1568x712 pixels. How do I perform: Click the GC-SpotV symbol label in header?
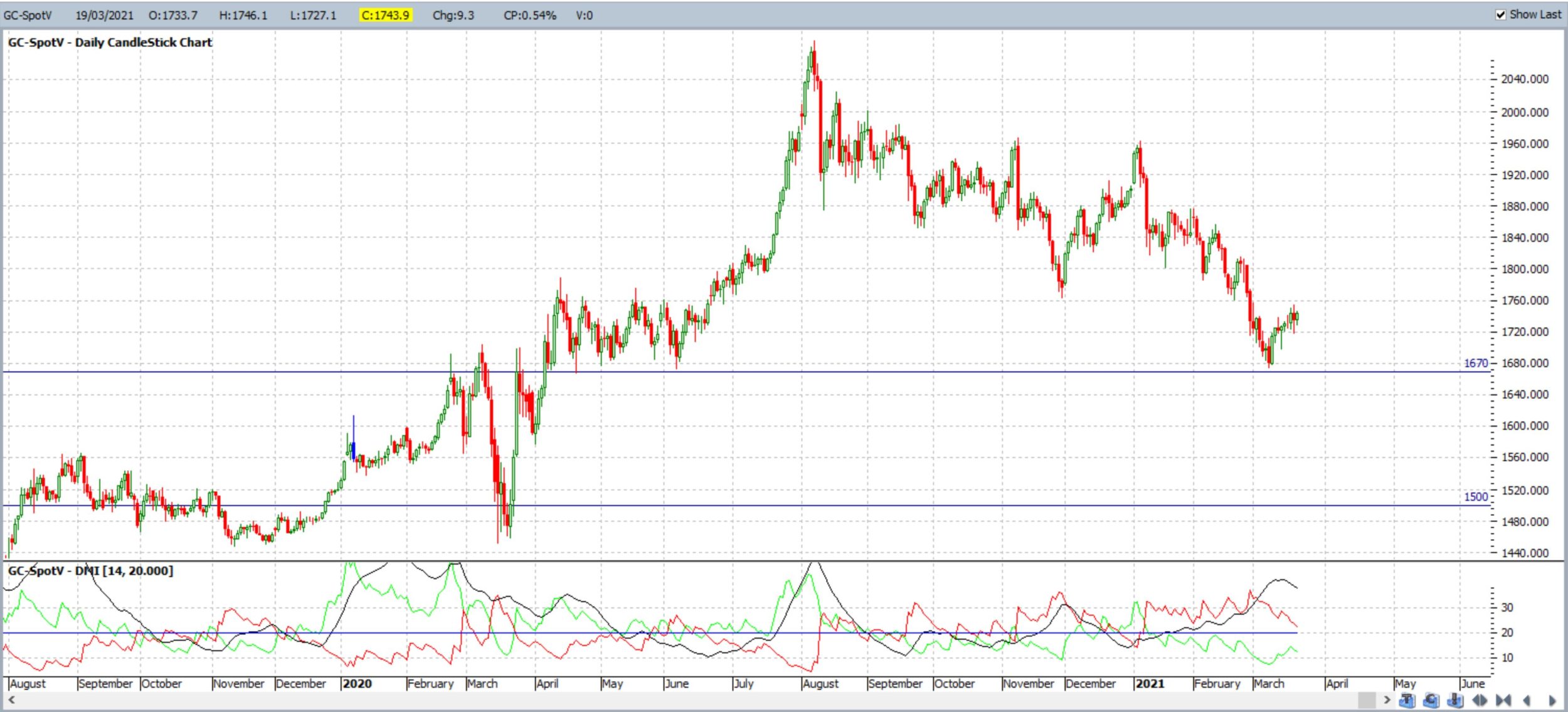click(x=28, y=15)
